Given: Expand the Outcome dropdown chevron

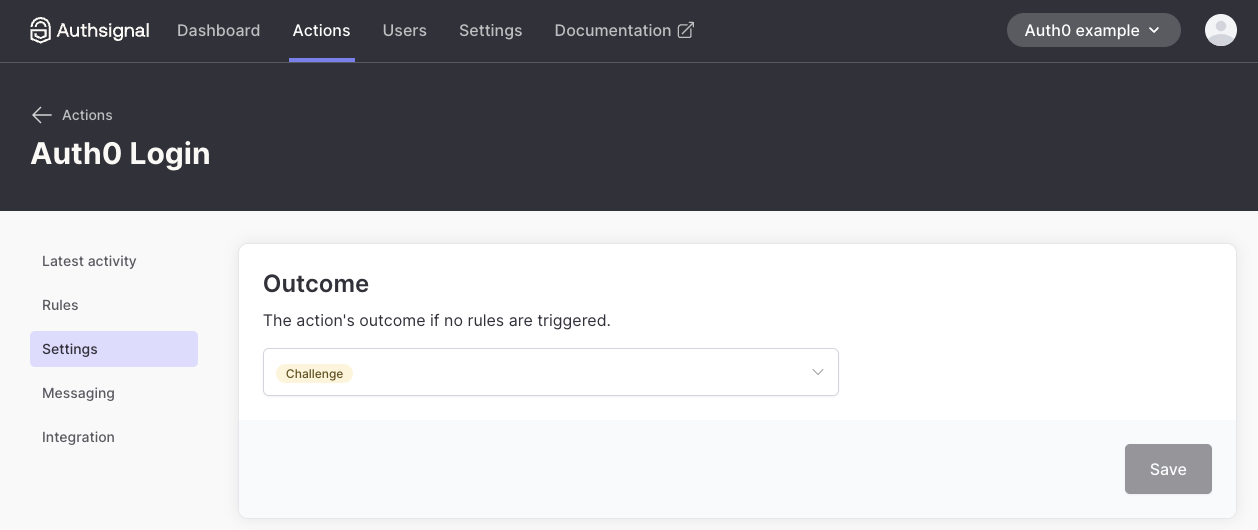Looking at the screenshot, I should point(817,372).
